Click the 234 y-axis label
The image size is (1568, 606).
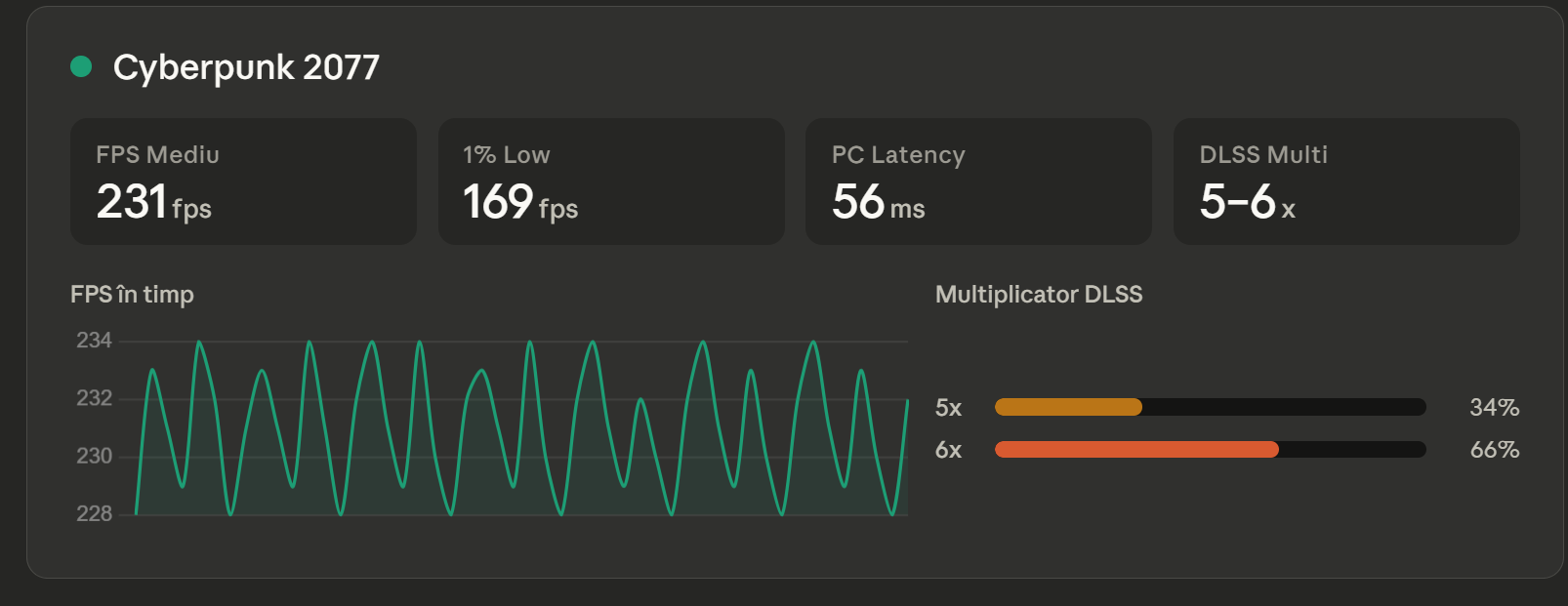[94, 341]
